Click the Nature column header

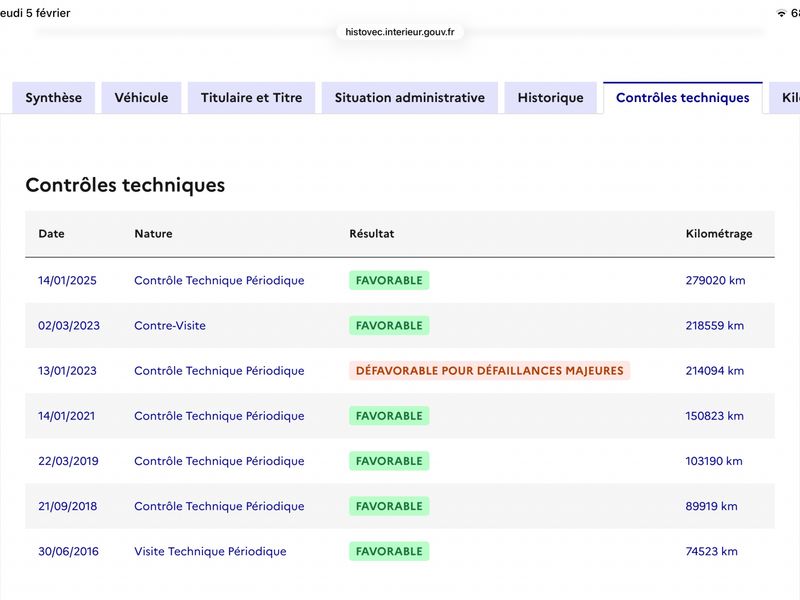[x=153, y=234]
